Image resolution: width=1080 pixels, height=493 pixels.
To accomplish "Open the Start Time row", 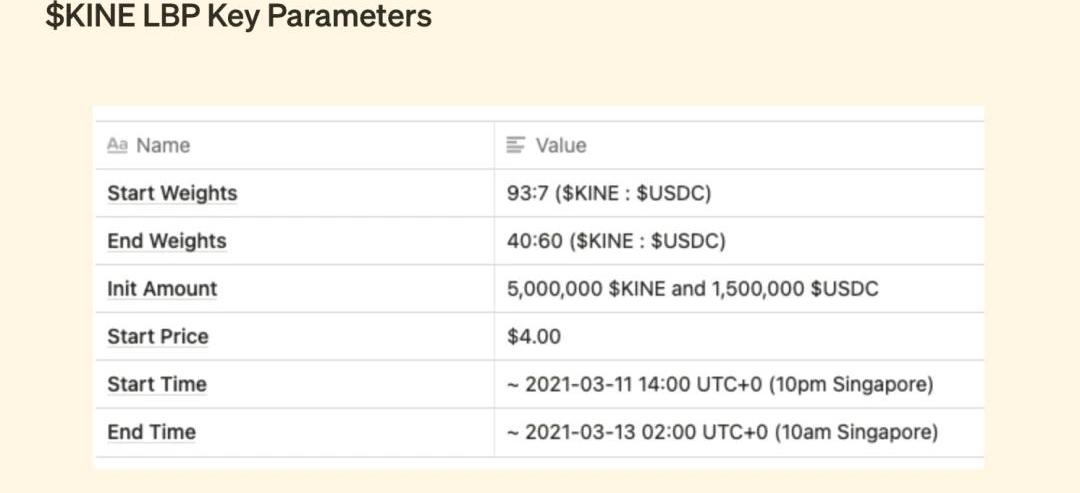I will click(157, 385).
